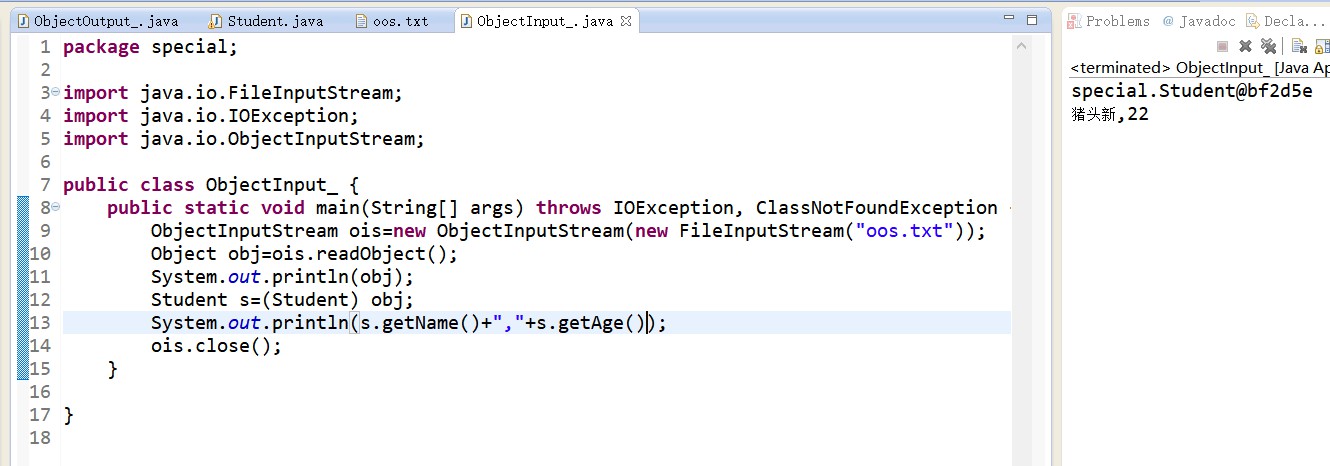Click console output 'special.Student@bf2d5e'
This screenshot has width=1330, height=466.
pos(1192,91)
